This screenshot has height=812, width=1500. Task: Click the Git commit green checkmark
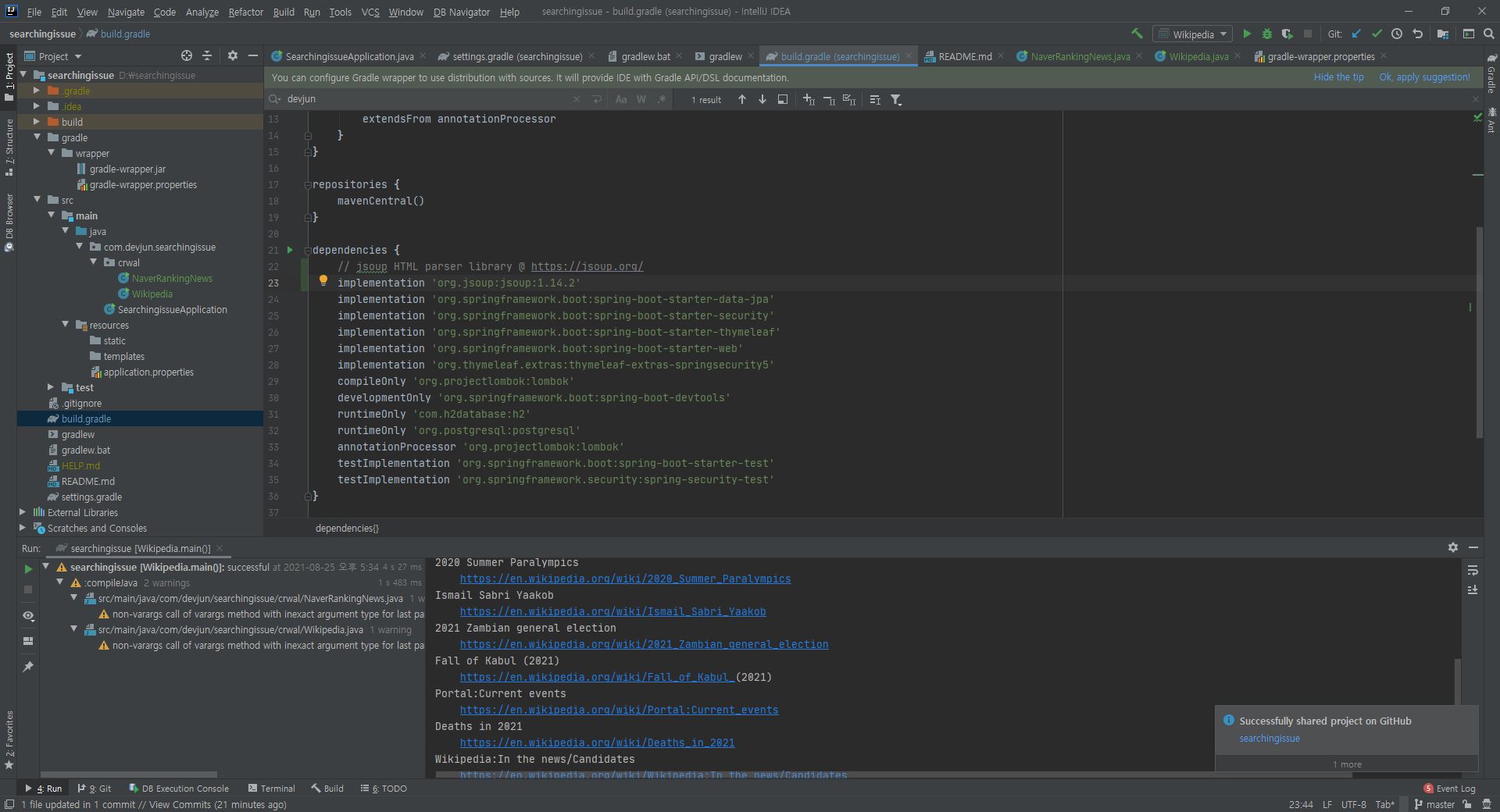tap(1377, 34)
